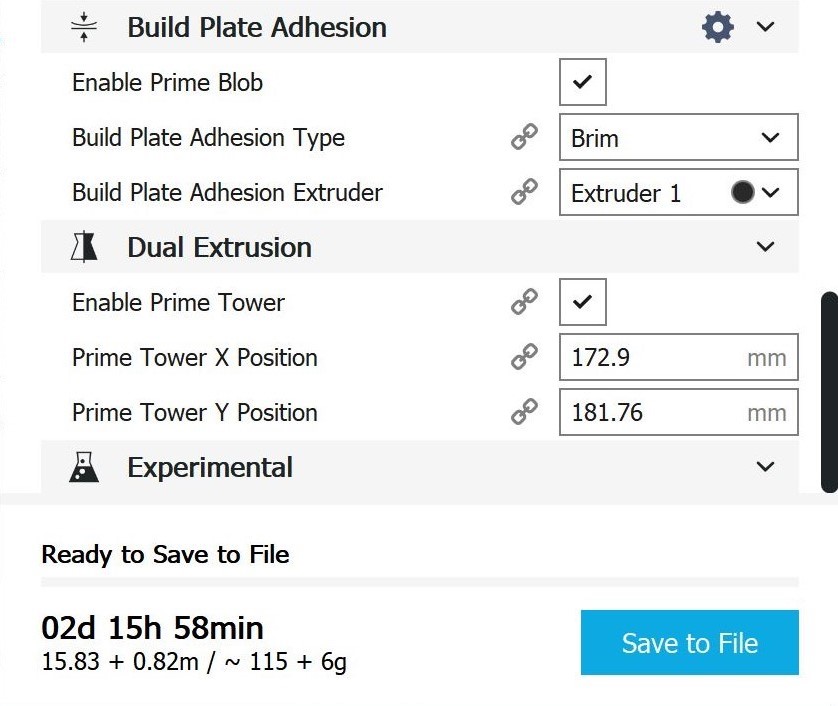Collapse the Build Plate Adhesion section chevron
Viewport: 838px width, 706px height.
(x=766, y=27)
